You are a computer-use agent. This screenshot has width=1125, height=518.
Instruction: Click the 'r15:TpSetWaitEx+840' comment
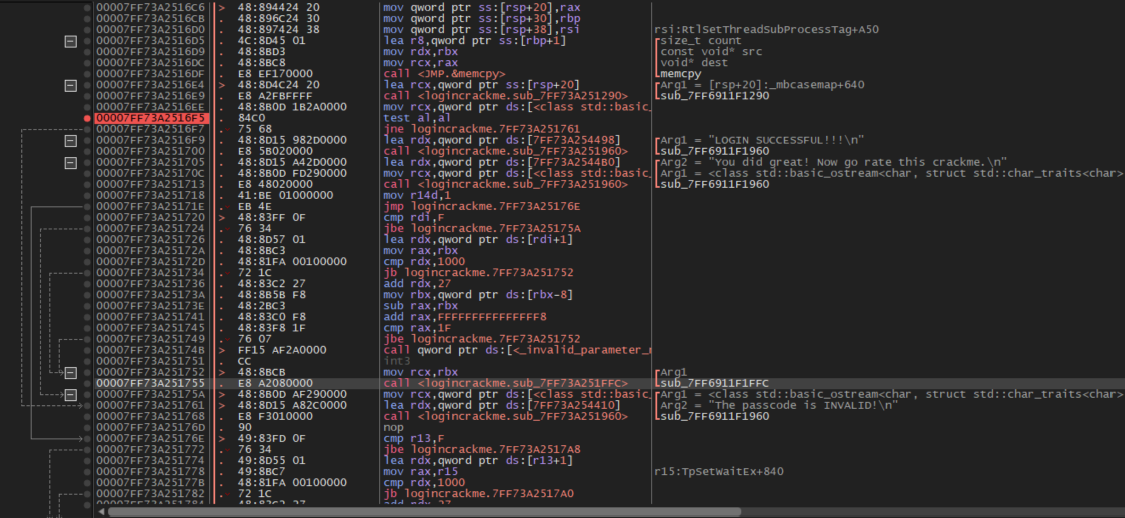719,472
